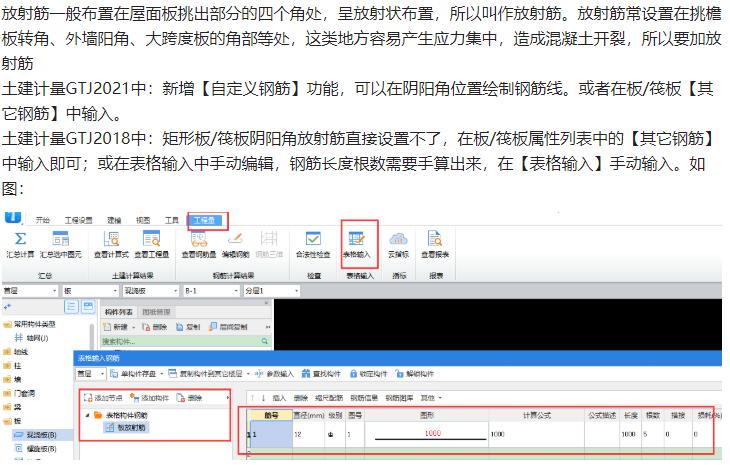
Task: Run 合法性检查 checkmark icon
Action: pyautogui.click(x=313, y=239)
